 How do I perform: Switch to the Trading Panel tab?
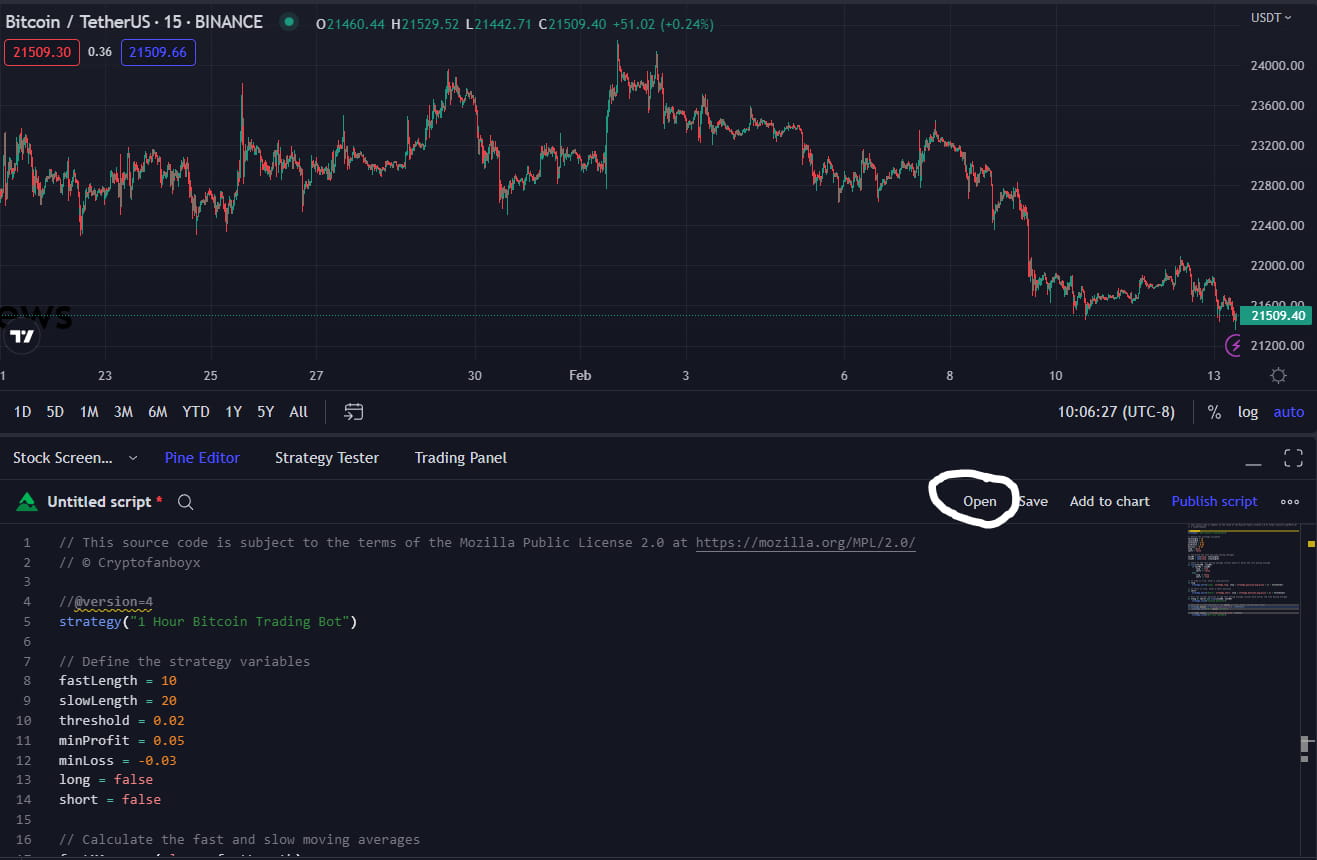(x=460, y=458)
